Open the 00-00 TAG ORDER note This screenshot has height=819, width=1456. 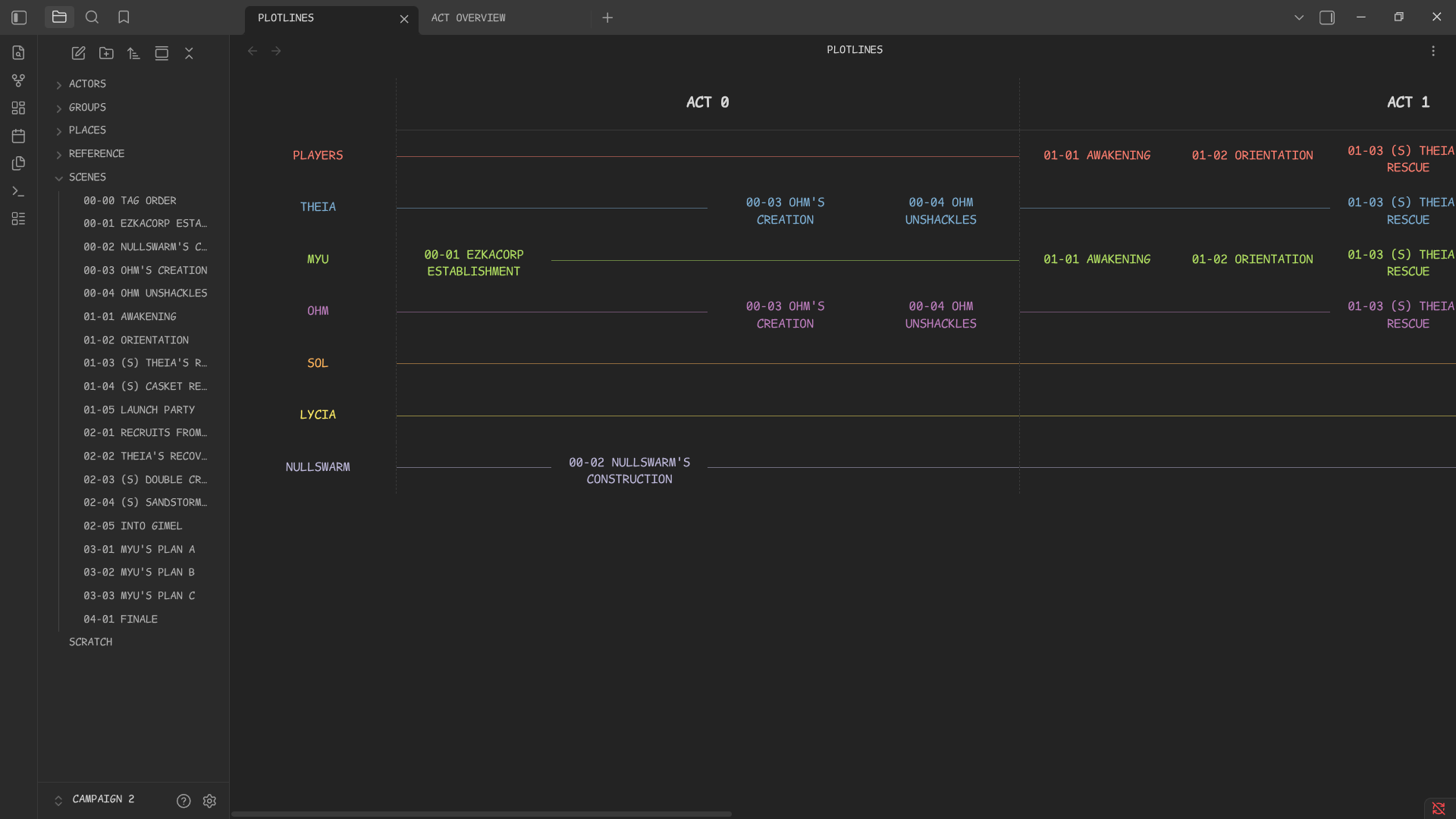point(130,201)
